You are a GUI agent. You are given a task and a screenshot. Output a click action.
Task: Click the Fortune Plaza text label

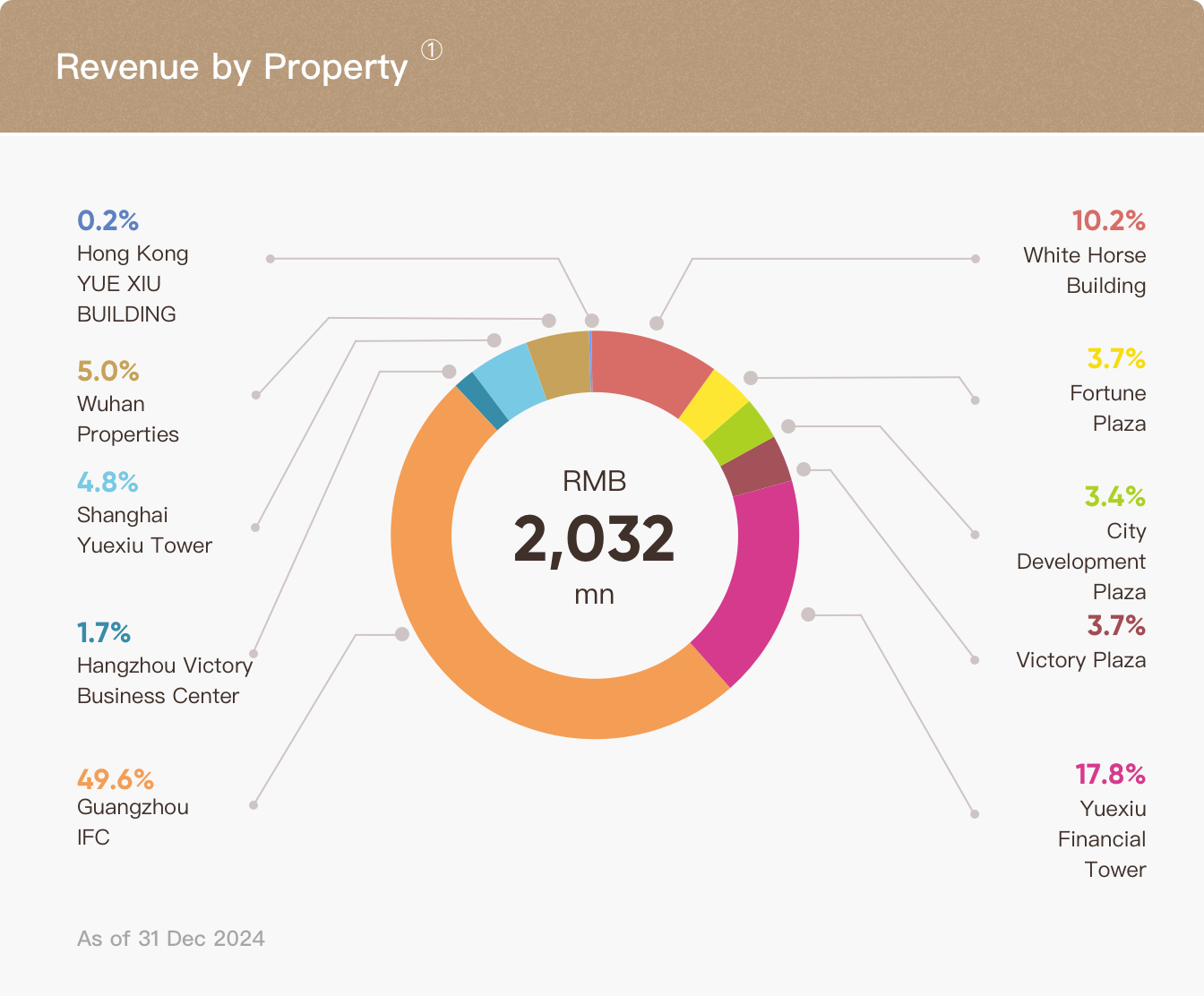pos(1107,408)
